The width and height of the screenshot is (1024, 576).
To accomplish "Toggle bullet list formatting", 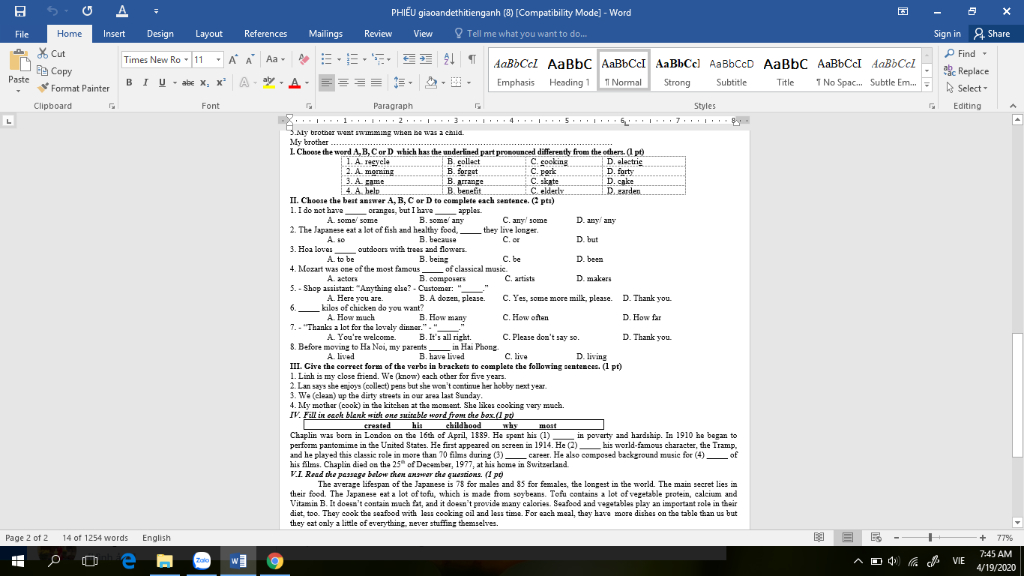I will coord(327,59).
